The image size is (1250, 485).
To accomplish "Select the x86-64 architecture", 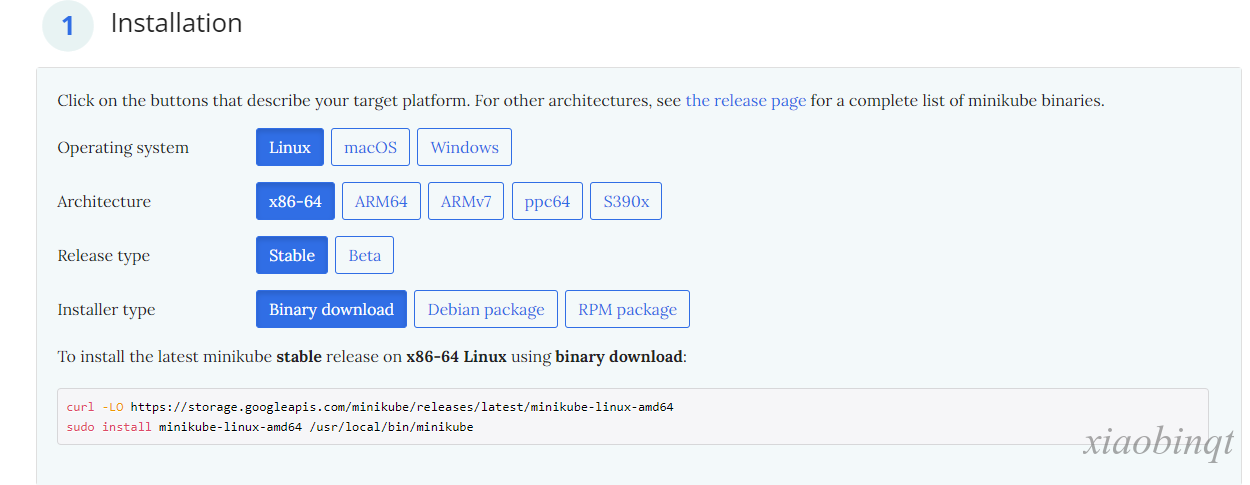I will (295, 201).
